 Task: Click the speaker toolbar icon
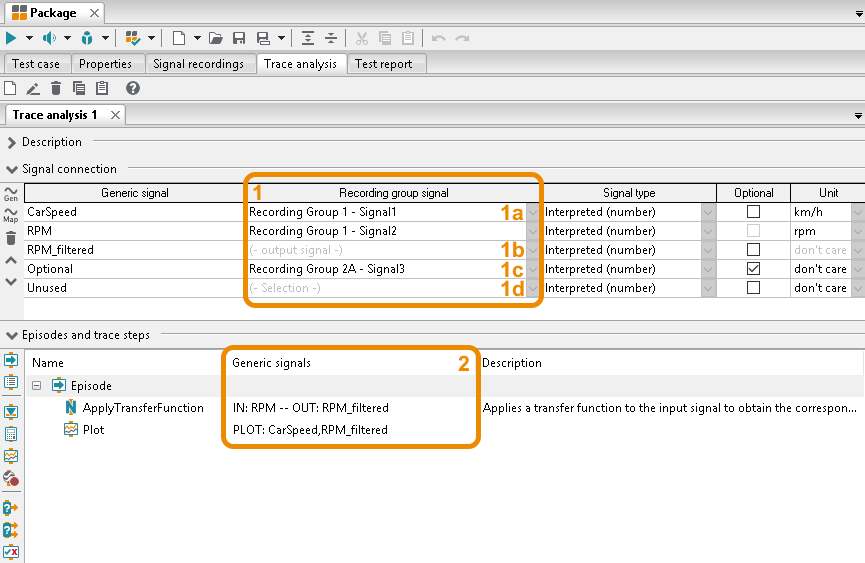tap(49, 38)
